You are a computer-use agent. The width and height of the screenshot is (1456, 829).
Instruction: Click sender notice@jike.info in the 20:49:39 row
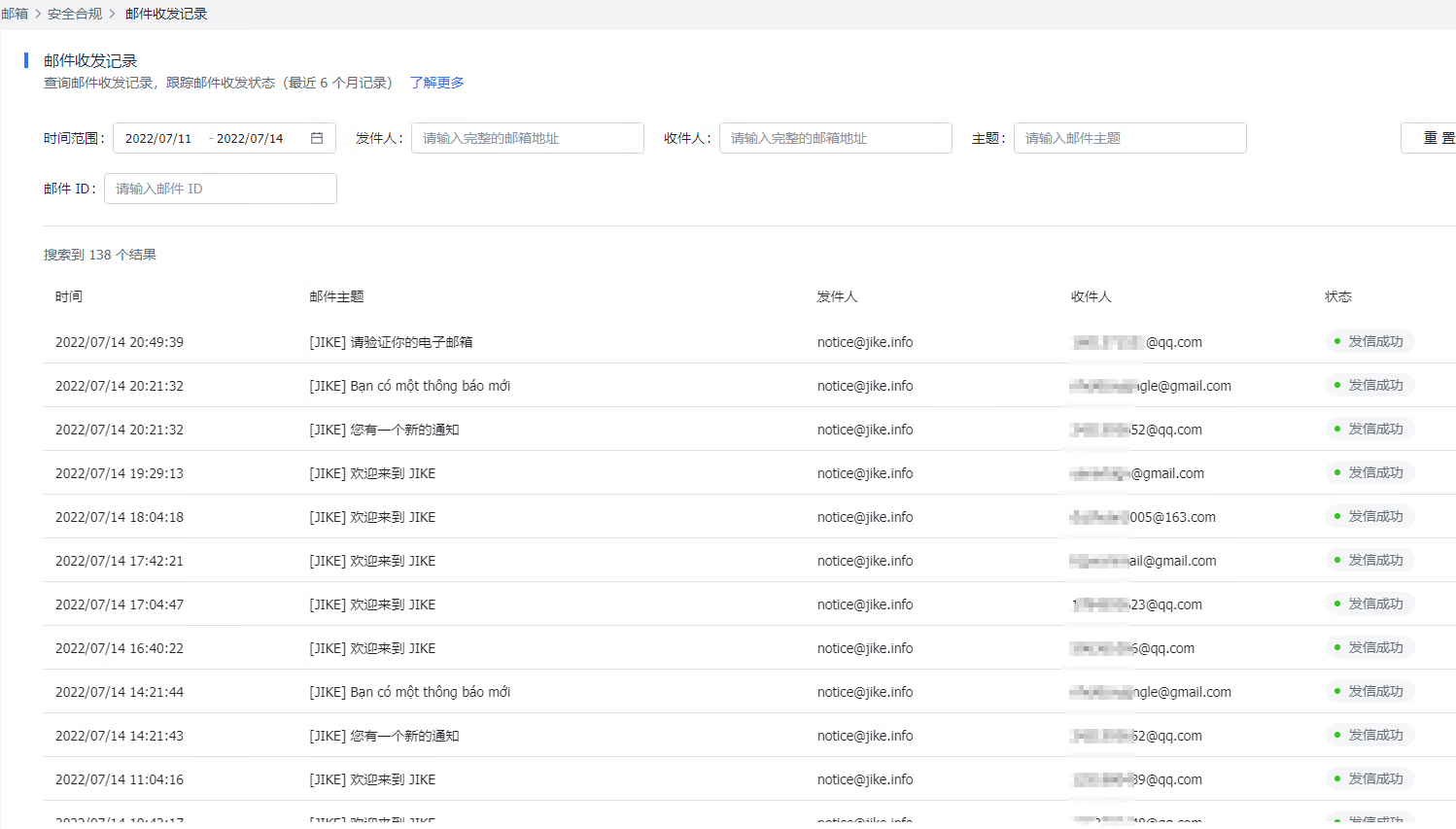point(865,342)
